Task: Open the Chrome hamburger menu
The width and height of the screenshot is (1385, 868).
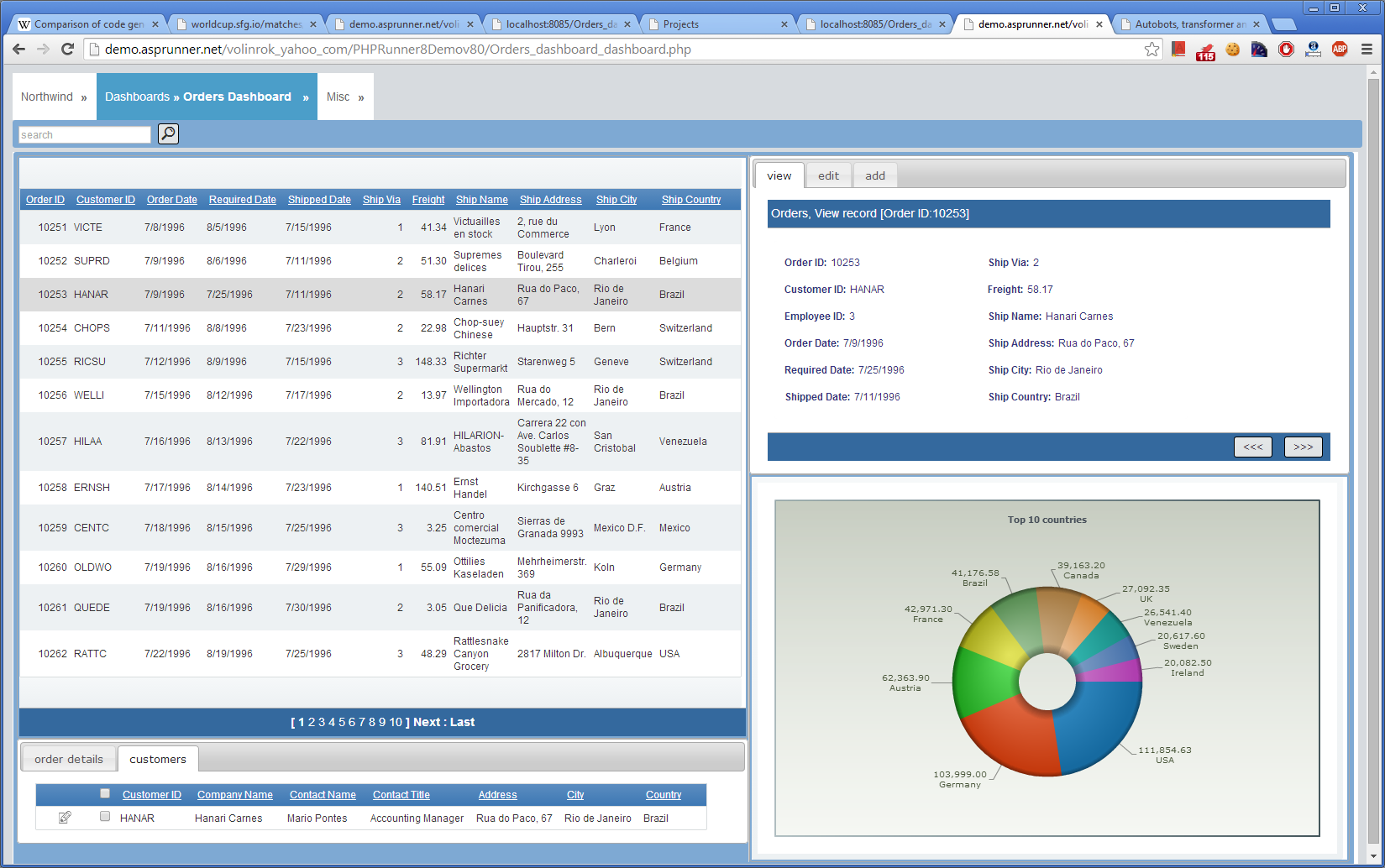Action: click(1367, 50)
